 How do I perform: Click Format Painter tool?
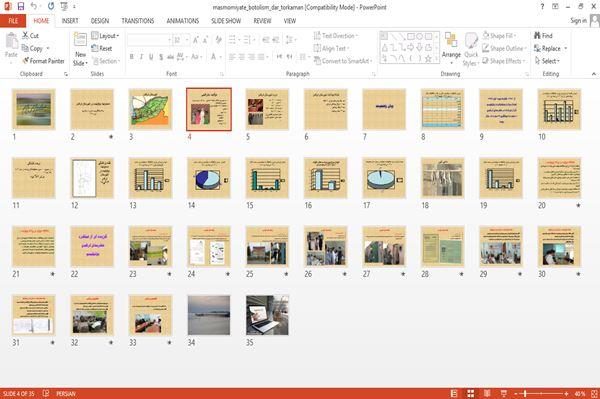click(x=43, y=61)
